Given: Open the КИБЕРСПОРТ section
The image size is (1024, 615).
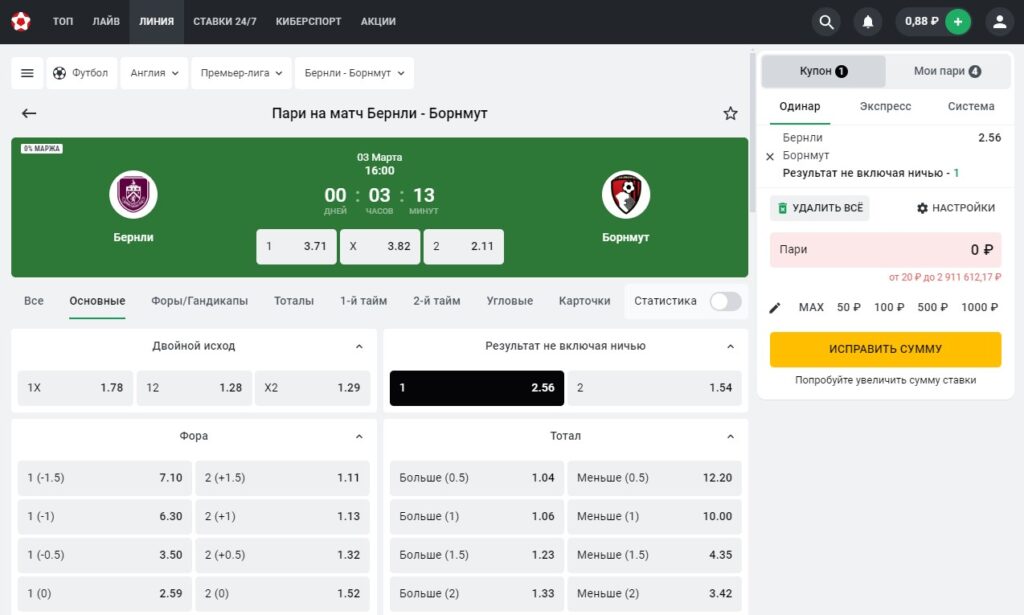Looking at the screenshot, I should (x=308, y=22).
